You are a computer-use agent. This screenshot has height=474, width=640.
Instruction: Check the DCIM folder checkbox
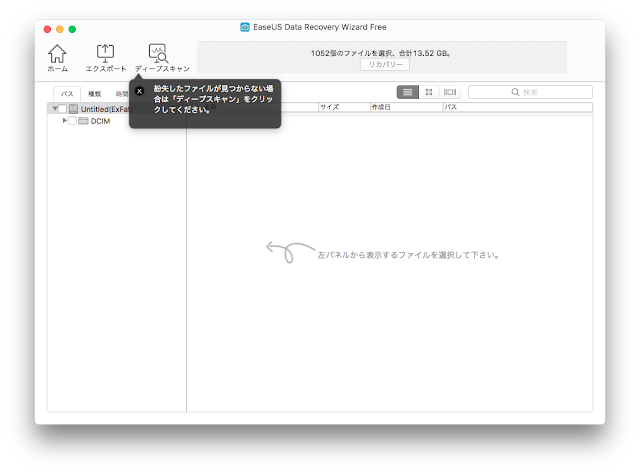[72, 121]
